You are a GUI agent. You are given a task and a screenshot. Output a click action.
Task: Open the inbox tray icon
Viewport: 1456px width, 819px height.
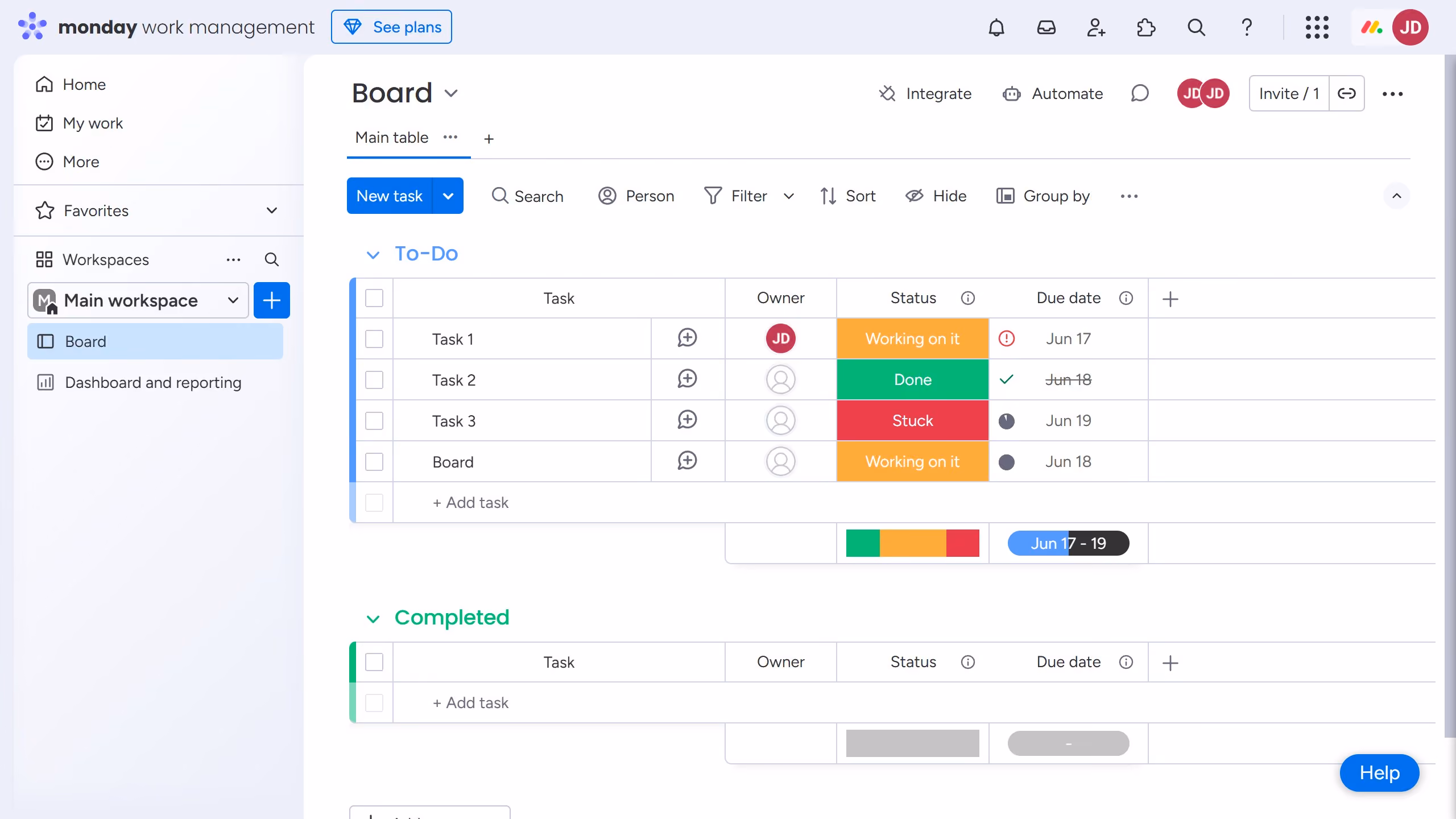pyautogui.click(x=1046, y=27)
